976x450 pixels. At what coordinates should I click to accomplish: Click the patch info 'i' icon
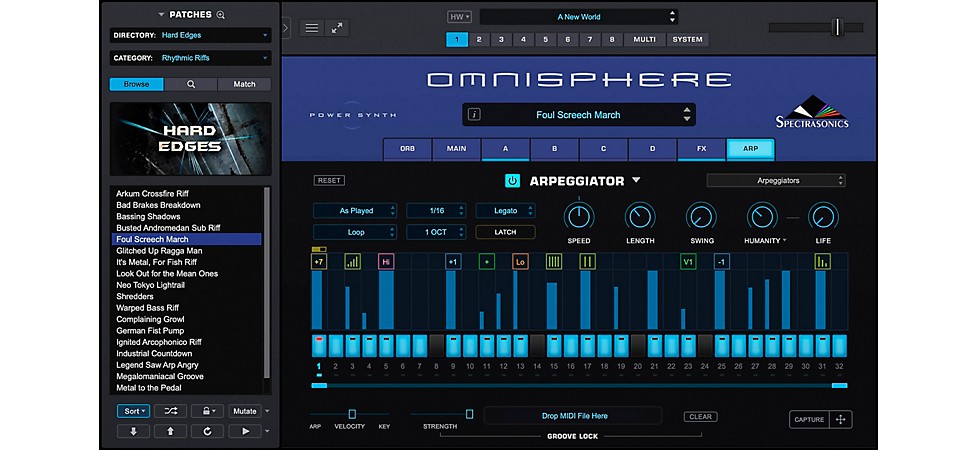point(474,115)
